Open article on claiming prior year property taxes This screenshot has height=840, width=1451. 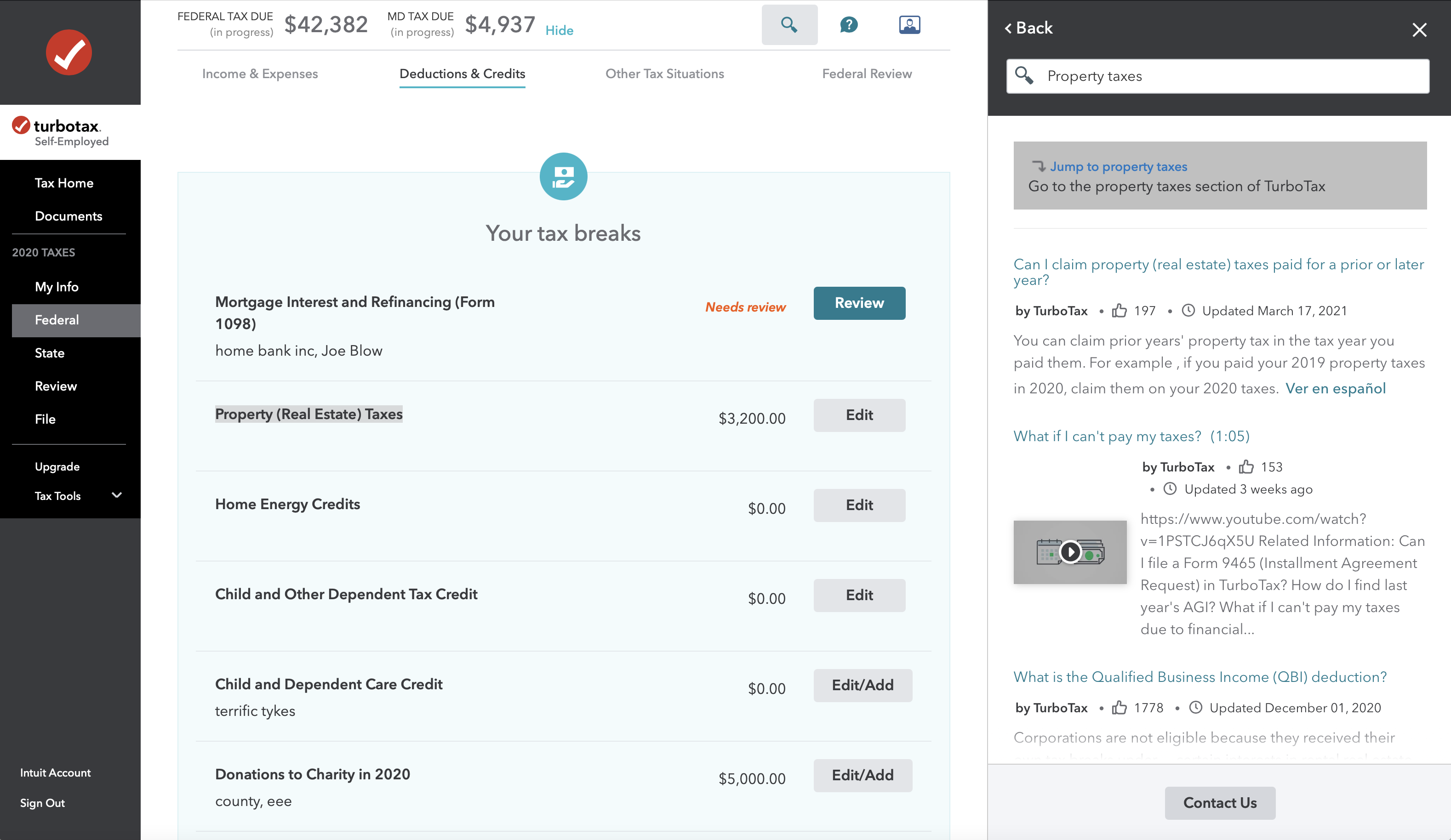(x=1218, y=272)
